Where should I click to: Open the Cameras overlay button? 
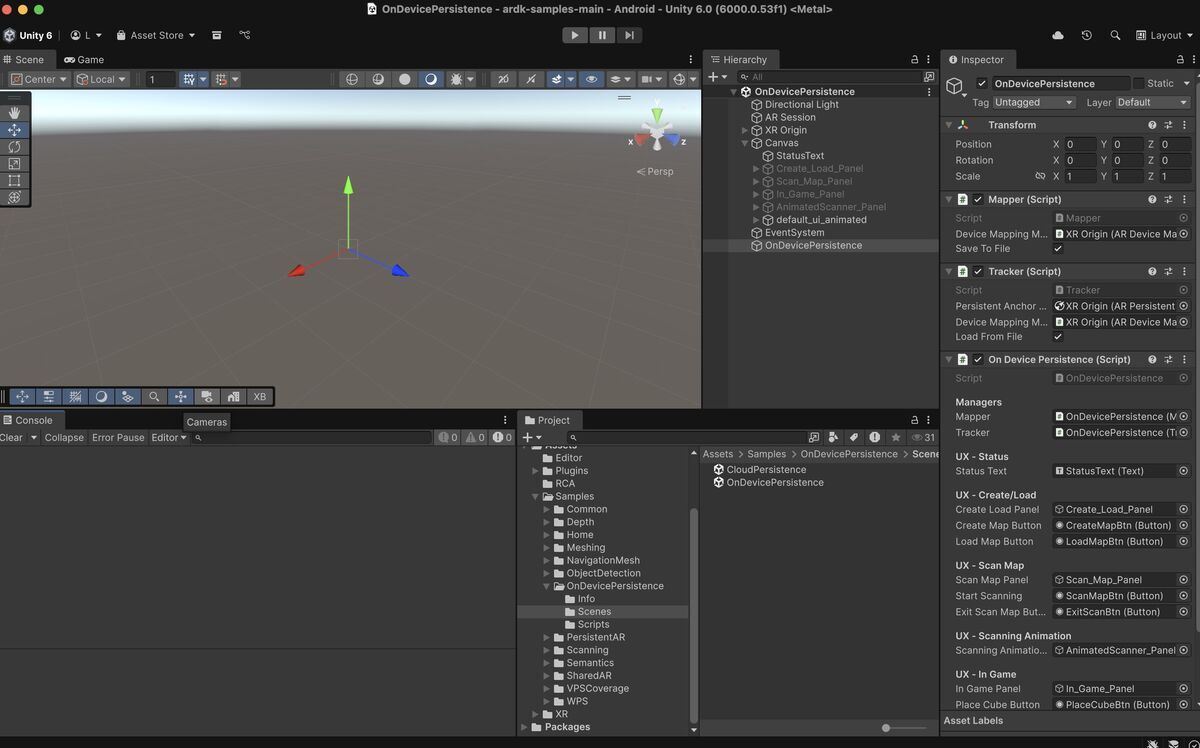tap(206, 396)
